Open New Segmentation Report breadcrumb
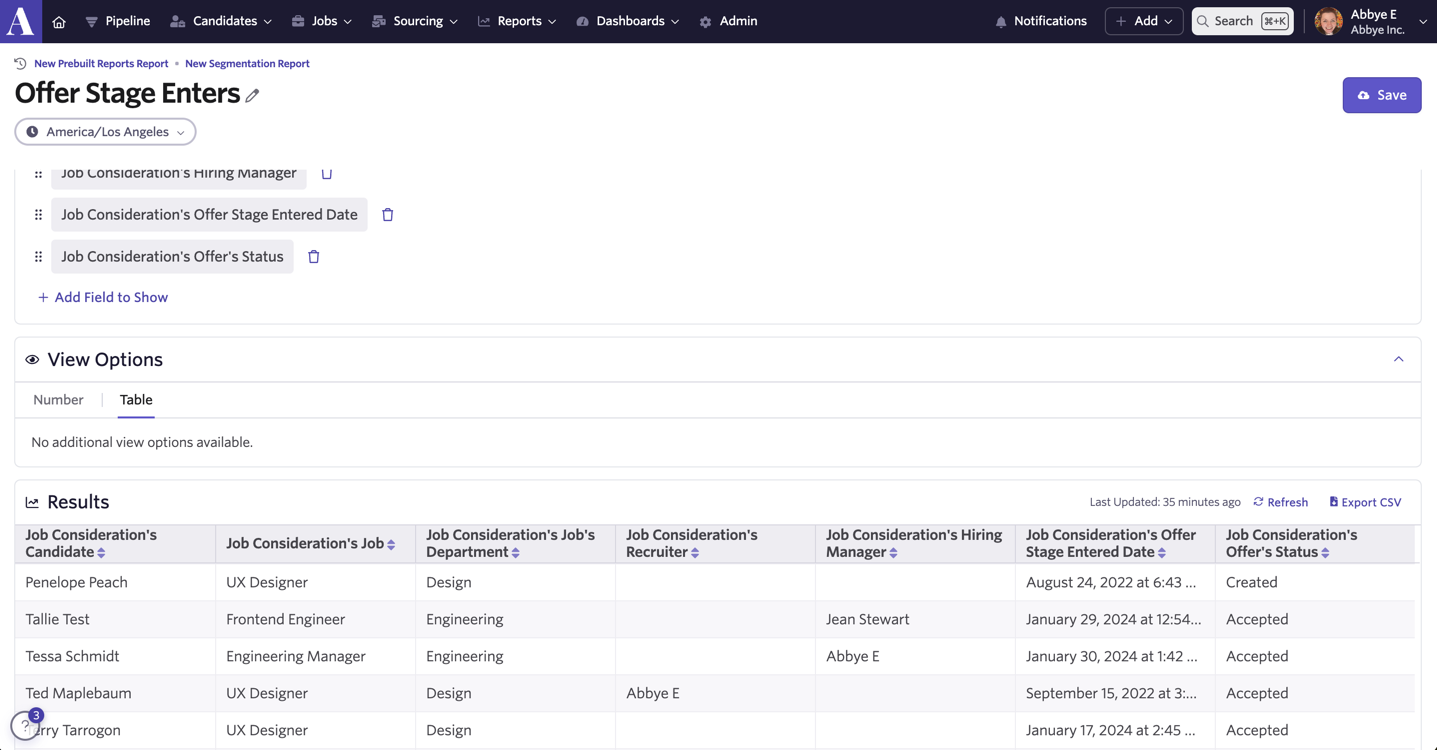Image resolution: width=1437 pixels, height=750 pixels. [x=247, y=63]
